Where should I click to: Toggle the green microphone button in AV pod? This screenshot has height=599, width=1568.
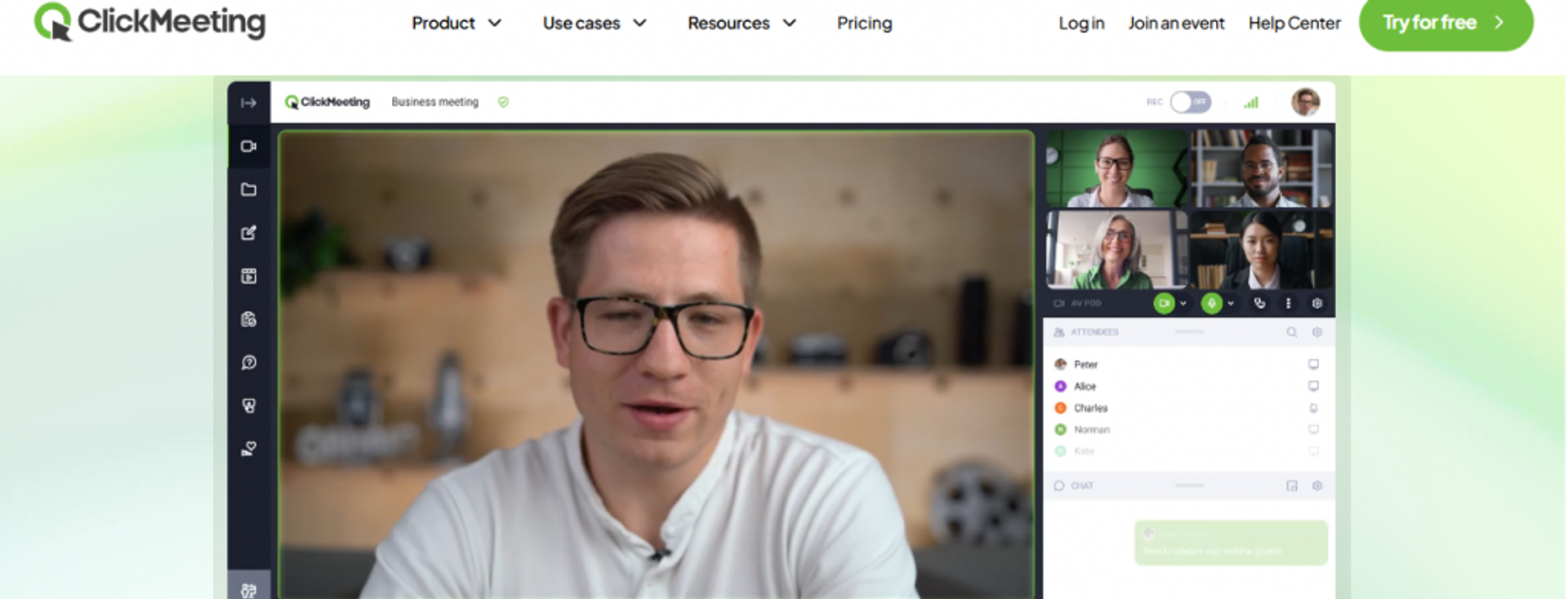1211,303
